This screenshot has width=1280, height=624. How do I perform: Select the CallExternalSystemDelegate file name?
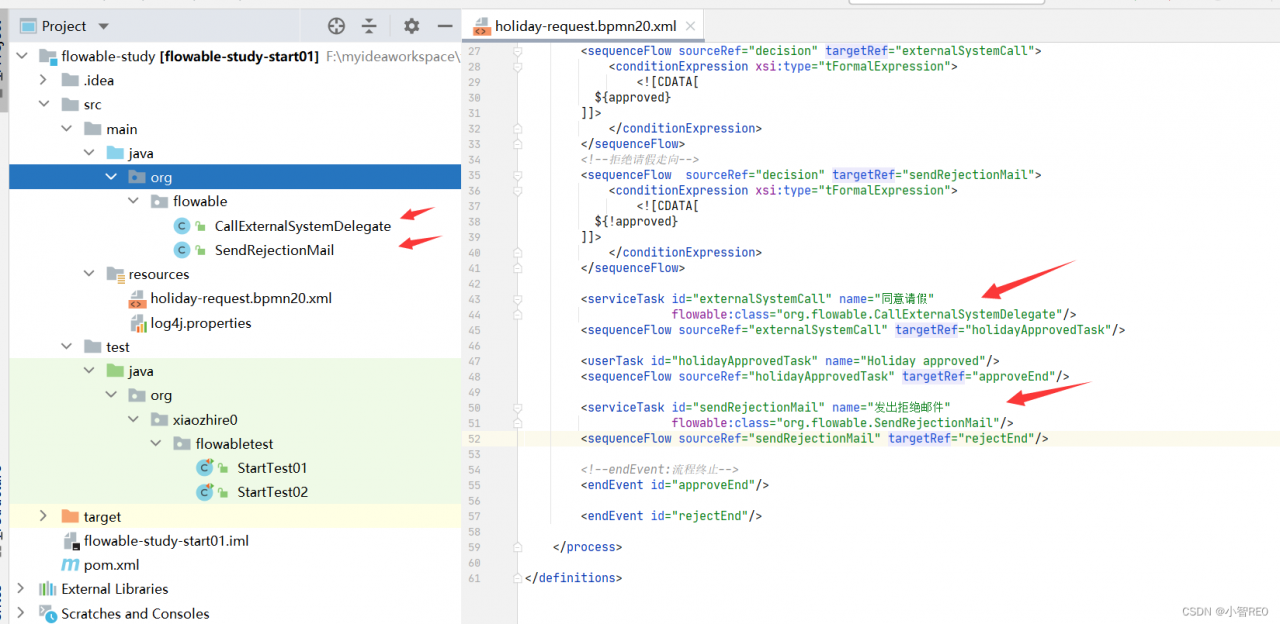point(303,226)
